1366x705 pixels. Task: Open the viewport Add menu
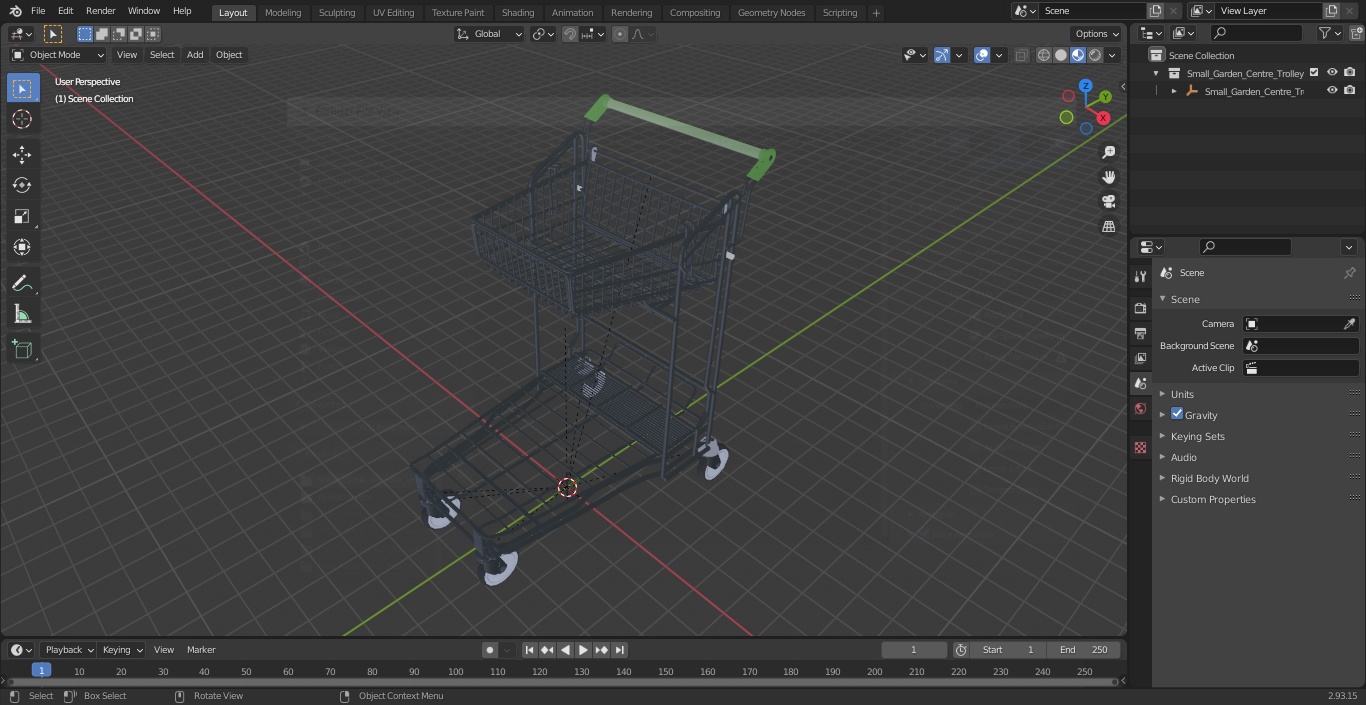click(195, 55)
